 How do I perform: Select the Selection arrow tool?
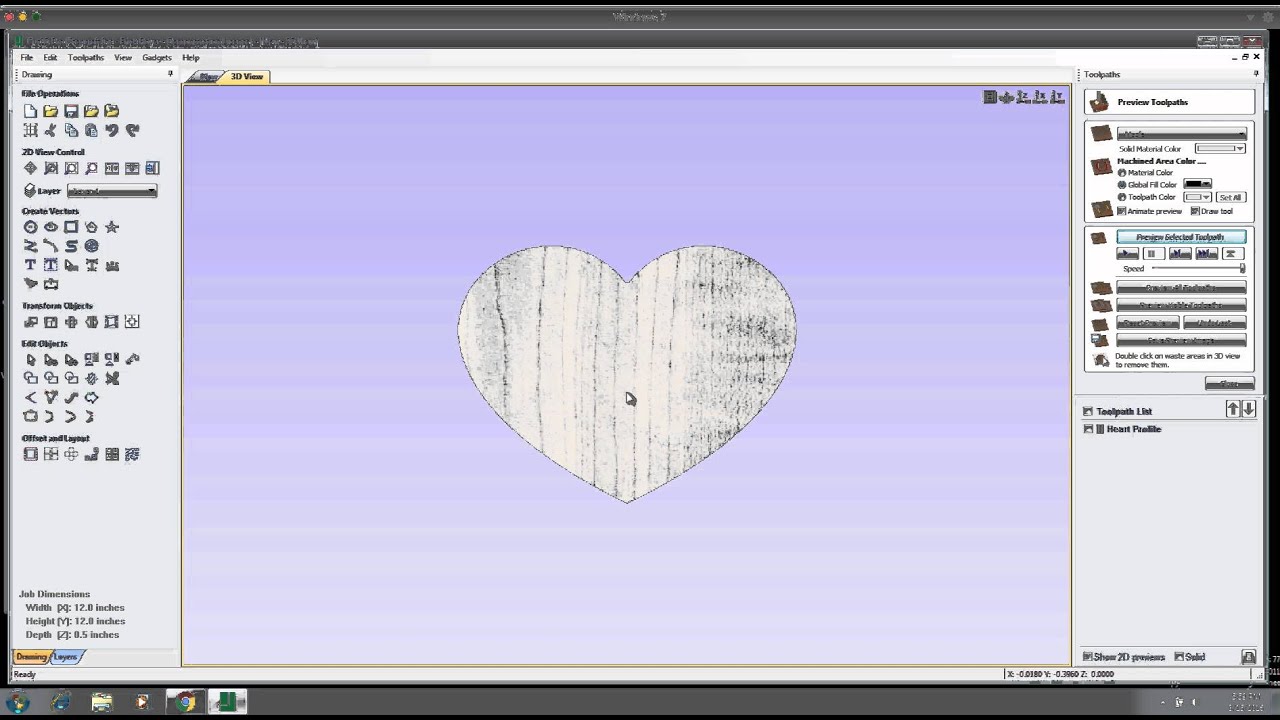tap(30, 359)
